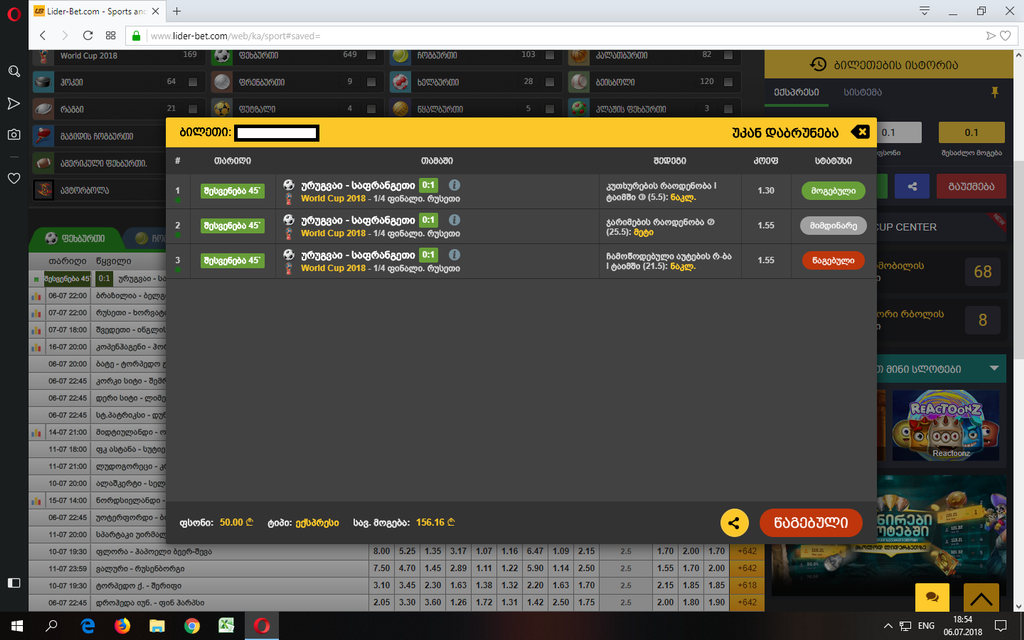
Task: Go back to the previous page
Action: [43, 36]
